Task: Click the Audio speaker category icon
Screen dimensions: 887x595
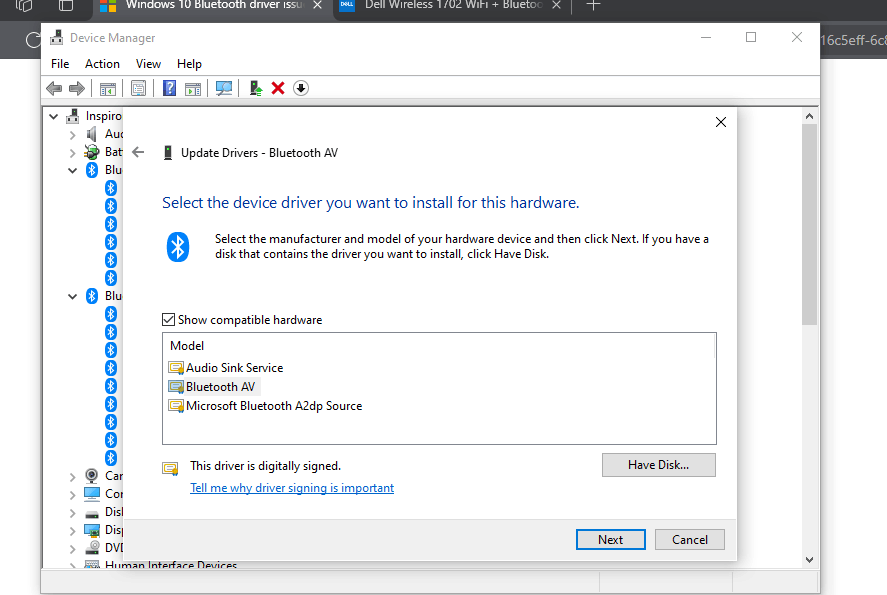Action: click(x=92, y=134)
